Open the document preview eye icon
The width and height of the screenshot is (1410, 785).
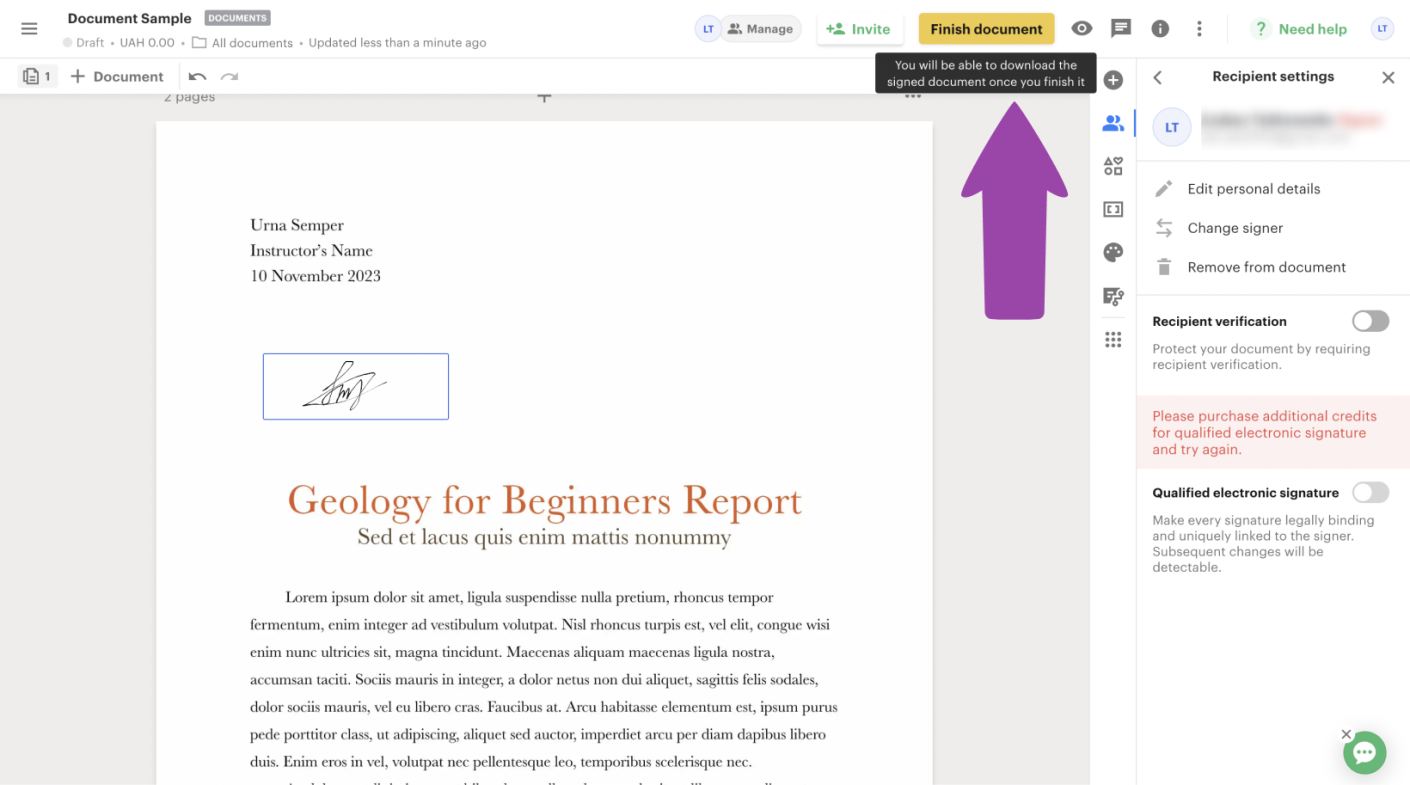point(1081,28)
